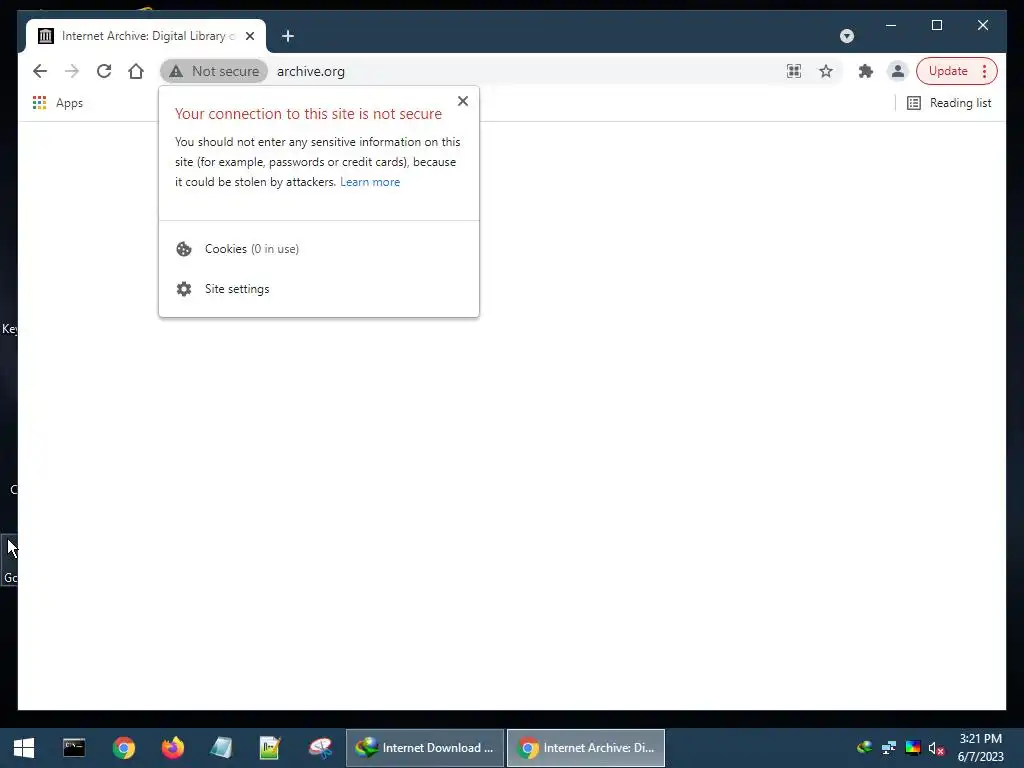This screenshot has height=768, width=1024.
Task: Switch to Internet Archive Chrome taskbar button
Action: (586, 748)
